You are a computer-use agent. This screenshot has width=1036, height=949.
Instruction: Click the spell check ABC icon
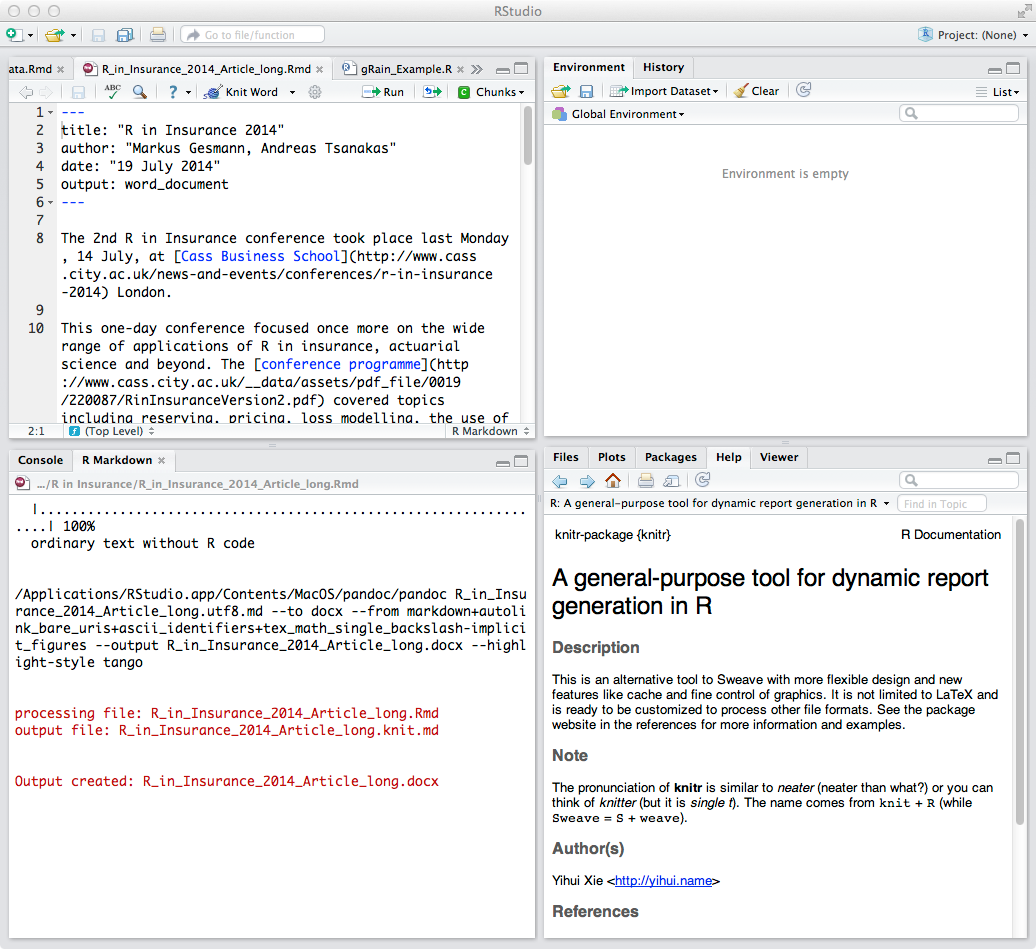112,92
